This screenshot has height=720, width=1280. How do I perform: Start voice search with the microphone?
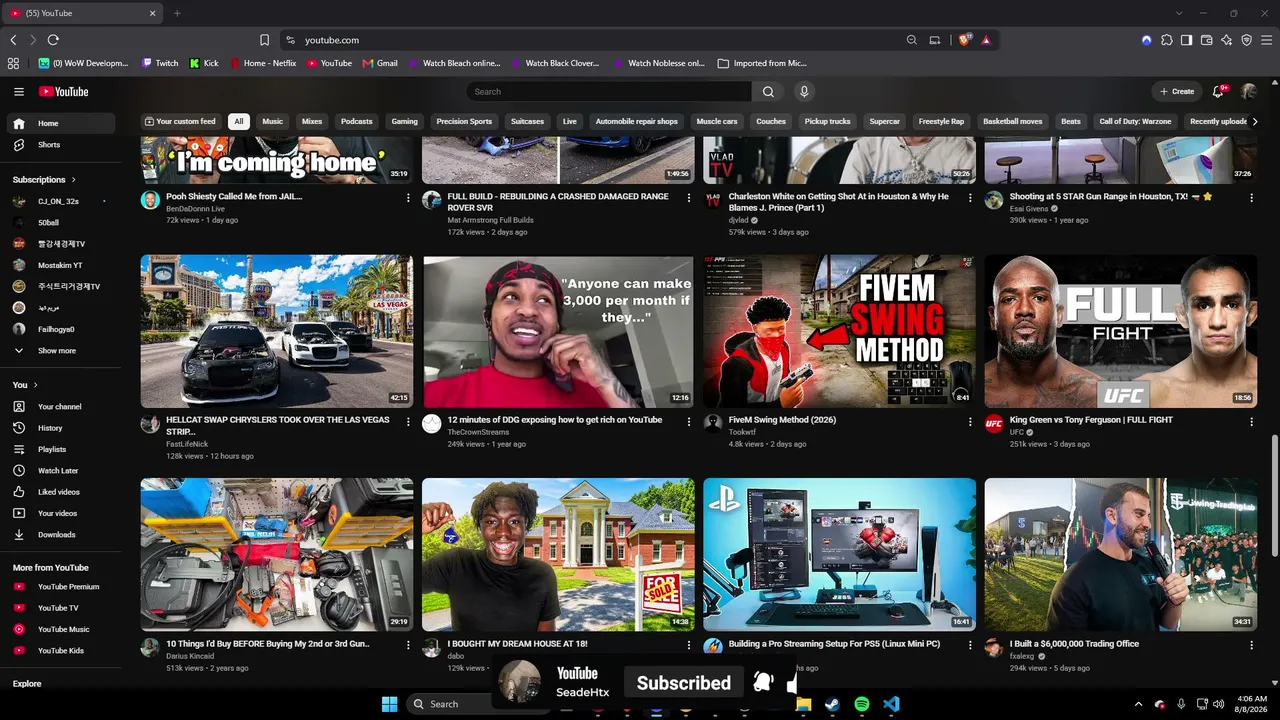pos(804,92)
